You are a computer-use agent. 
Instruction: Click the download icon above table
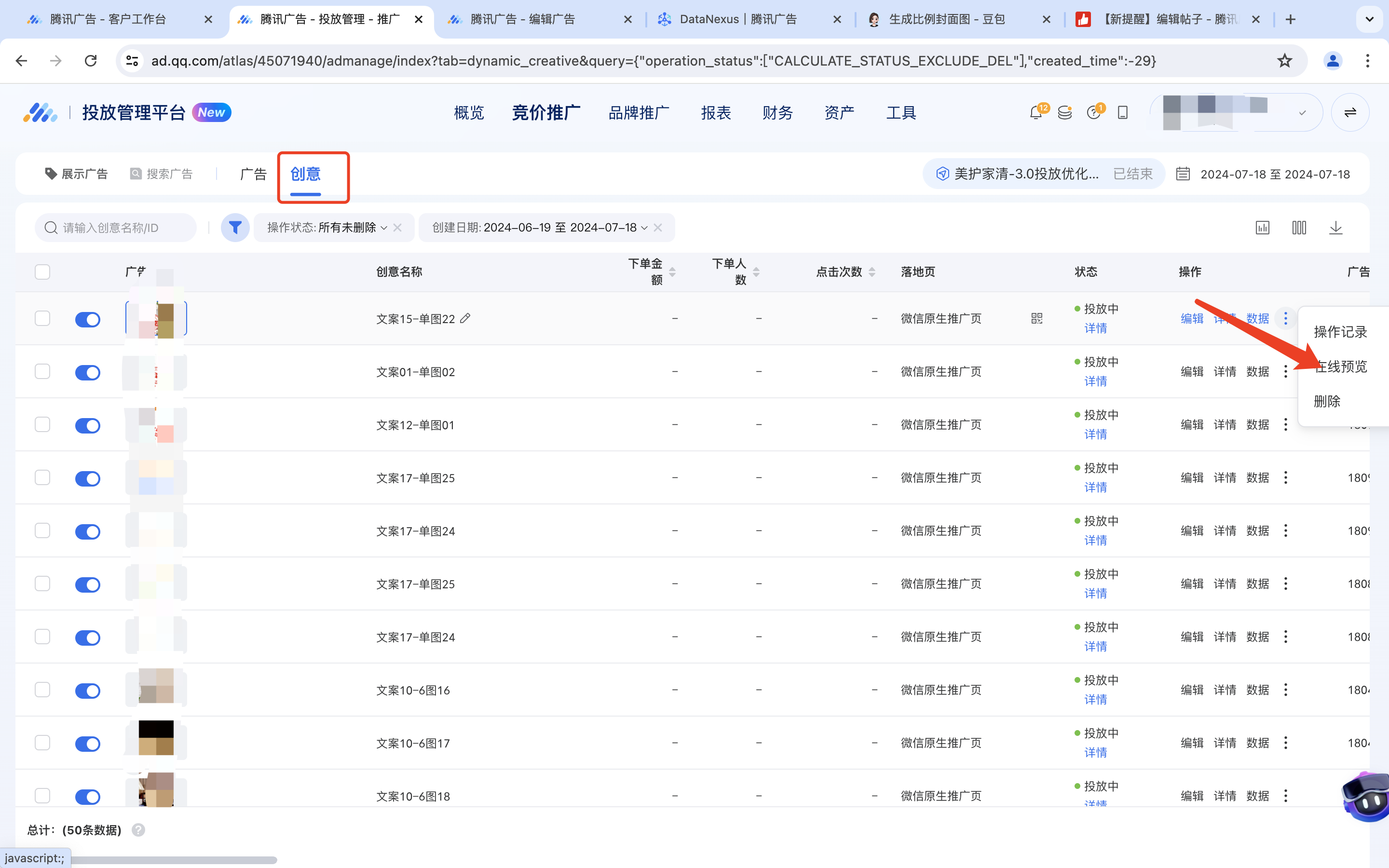(1336, 228)
